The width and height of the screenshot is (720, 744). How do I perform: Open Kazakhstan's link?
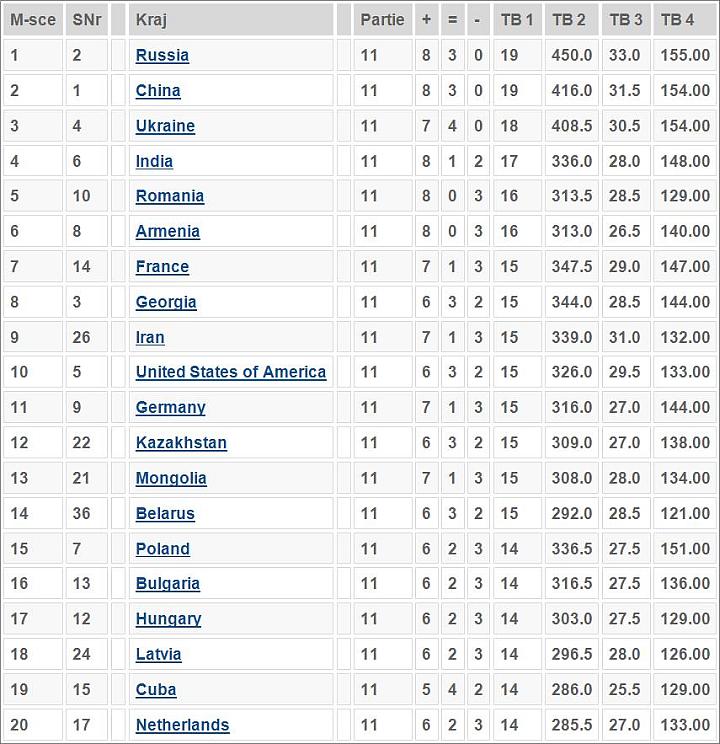click(181, 443)
